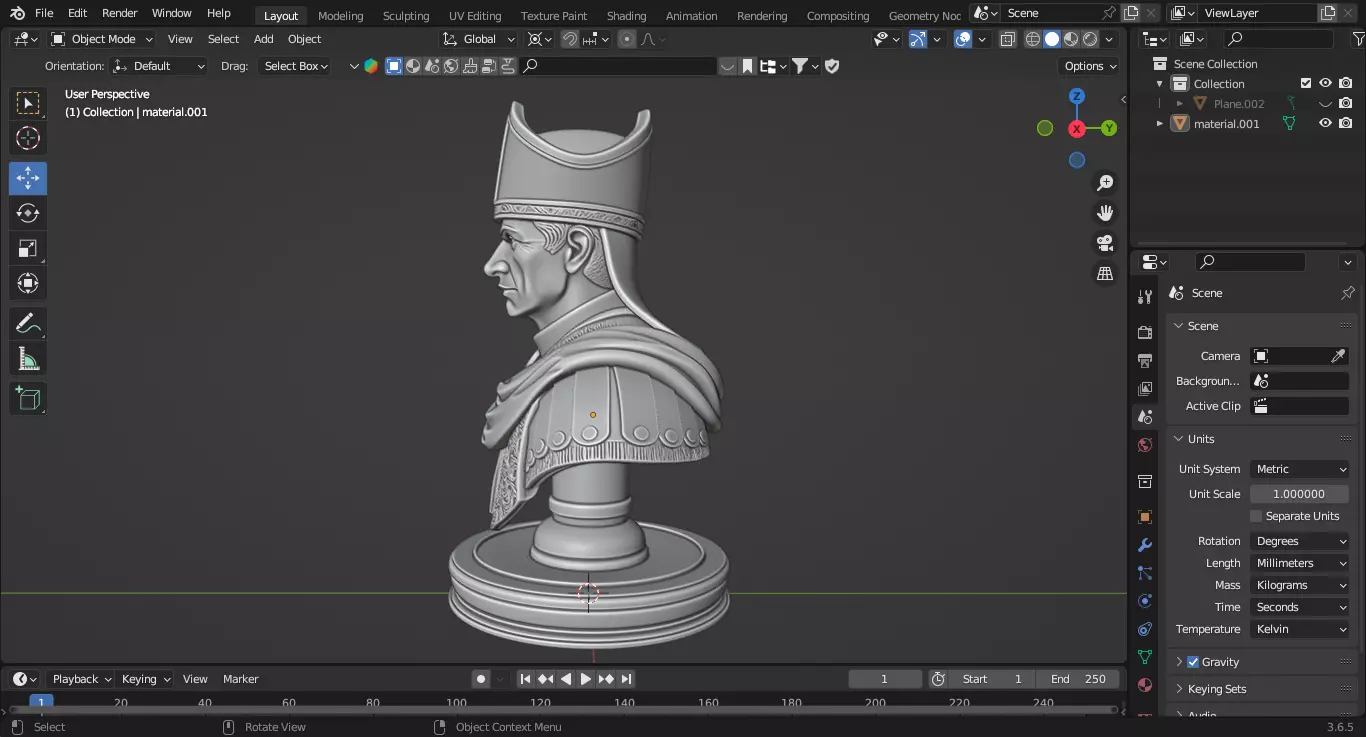1366x737 pixels.
Task: Click the Options button in viewport
Action: tap(1090, 66)
